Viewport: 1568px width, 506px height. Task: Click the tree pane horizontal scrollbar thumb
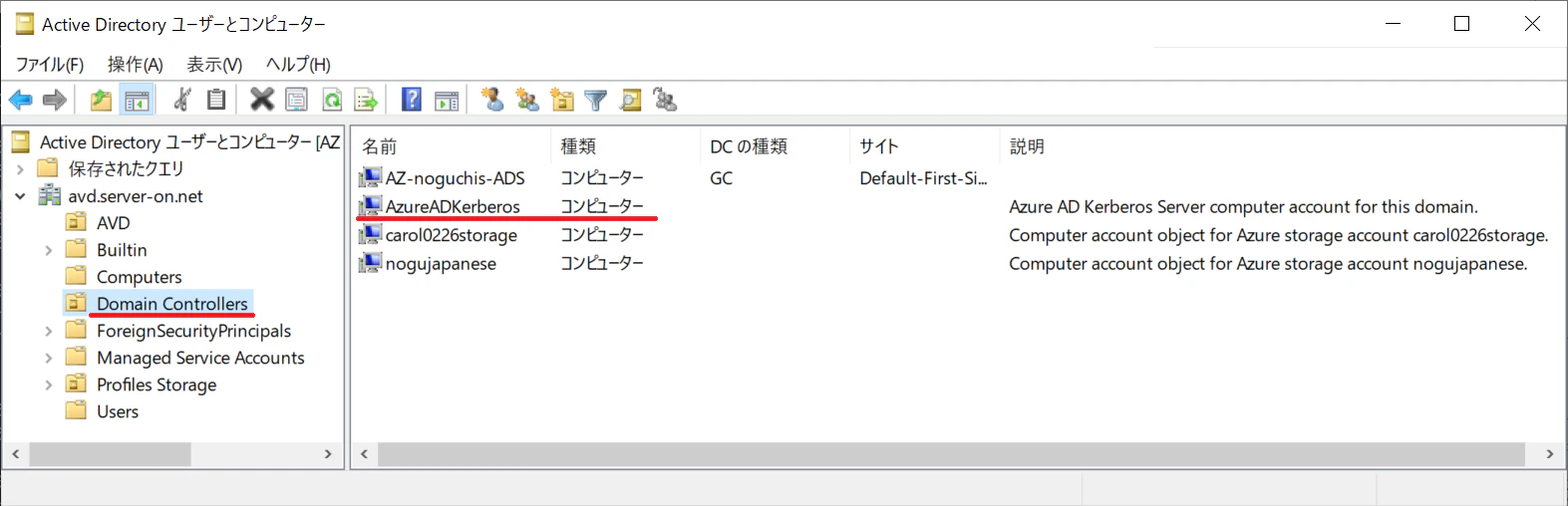(x=110, y=454)
